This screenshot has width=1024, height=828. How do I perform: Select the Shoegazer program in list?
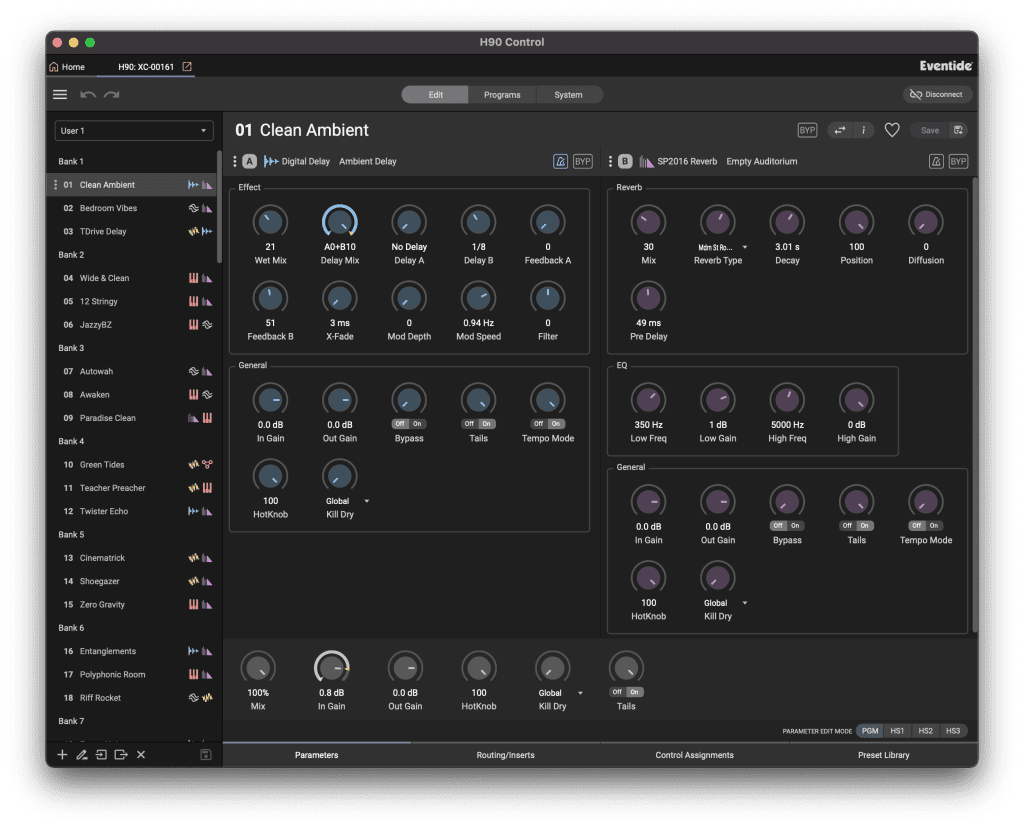[x=102, y=581]
